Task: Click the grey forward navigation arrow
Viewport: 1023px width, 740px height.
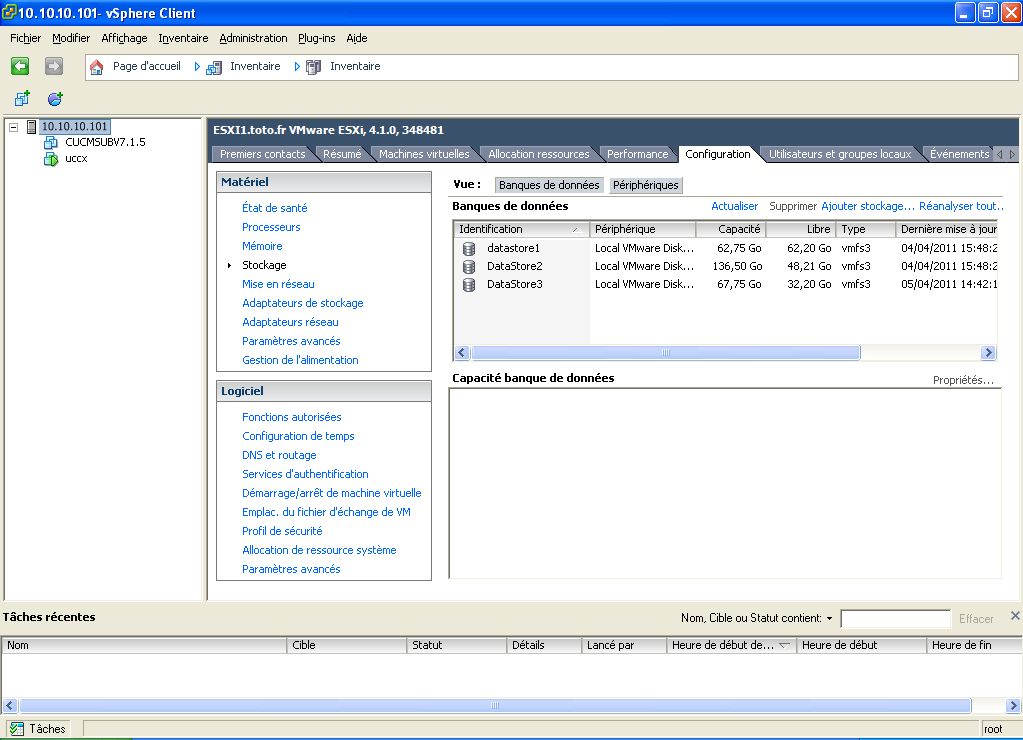Action: click(x=53, y=66)
